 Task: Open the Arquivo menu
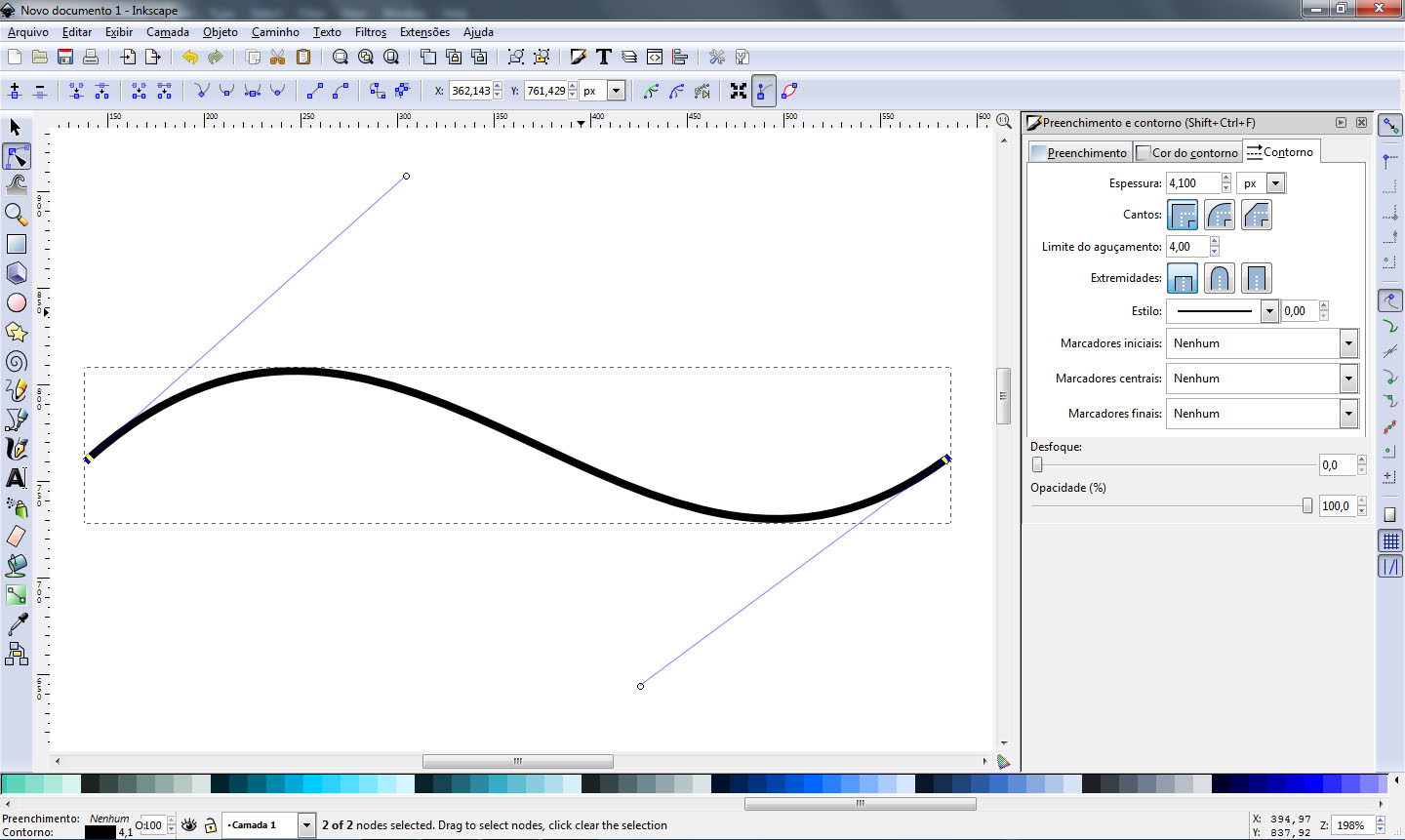pos(28,32)
